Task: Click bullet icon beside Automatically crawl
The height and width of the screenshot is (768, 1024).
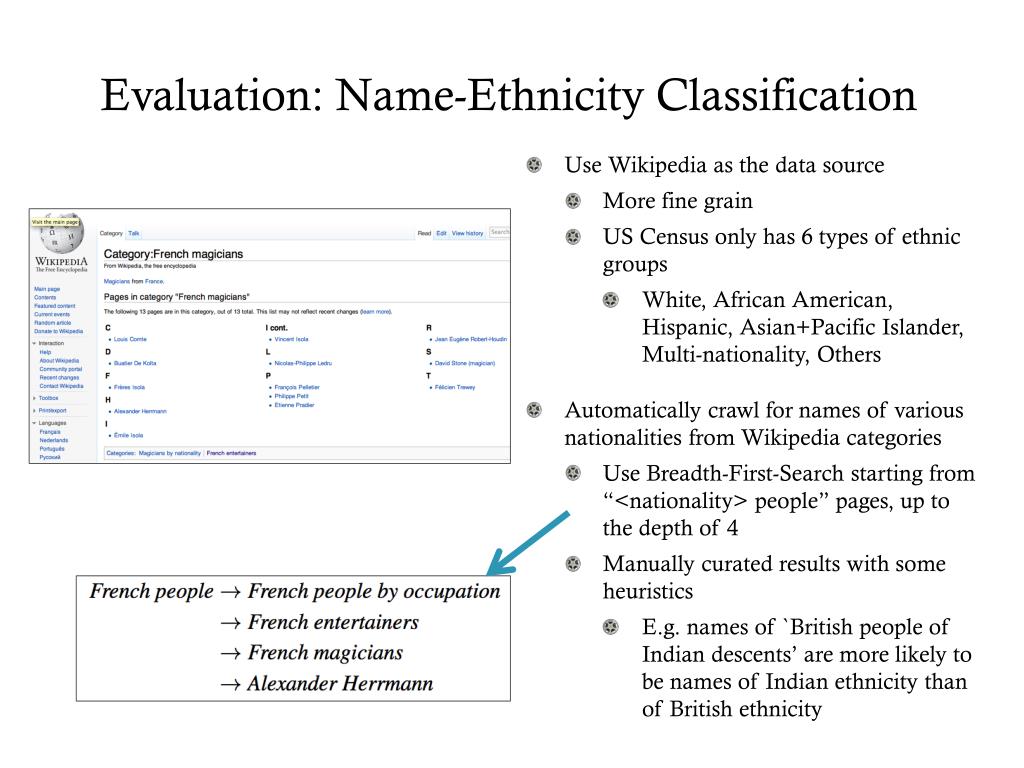Action: [x=534, y=410]
